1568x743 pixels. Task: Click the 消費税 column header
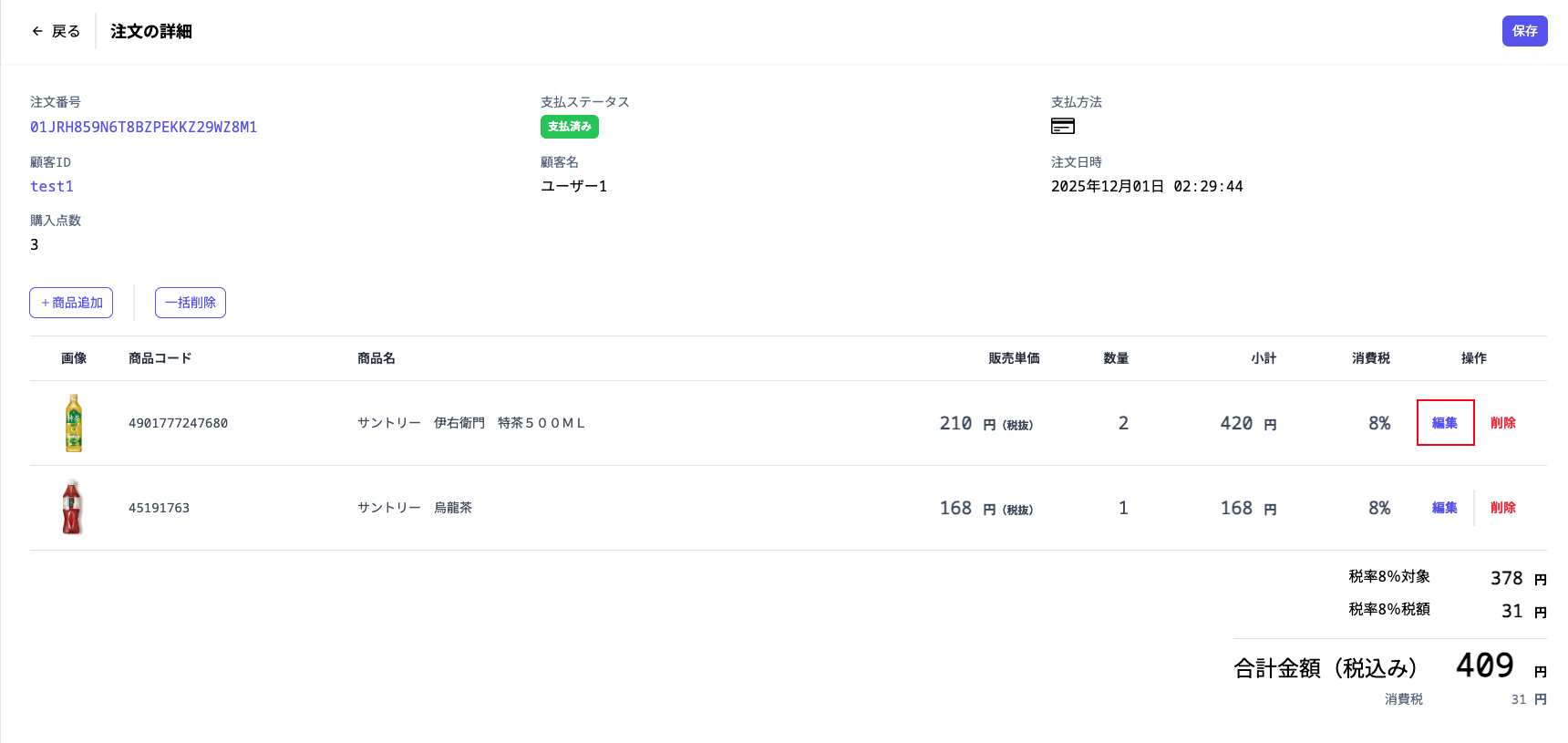click(1371, 358)
